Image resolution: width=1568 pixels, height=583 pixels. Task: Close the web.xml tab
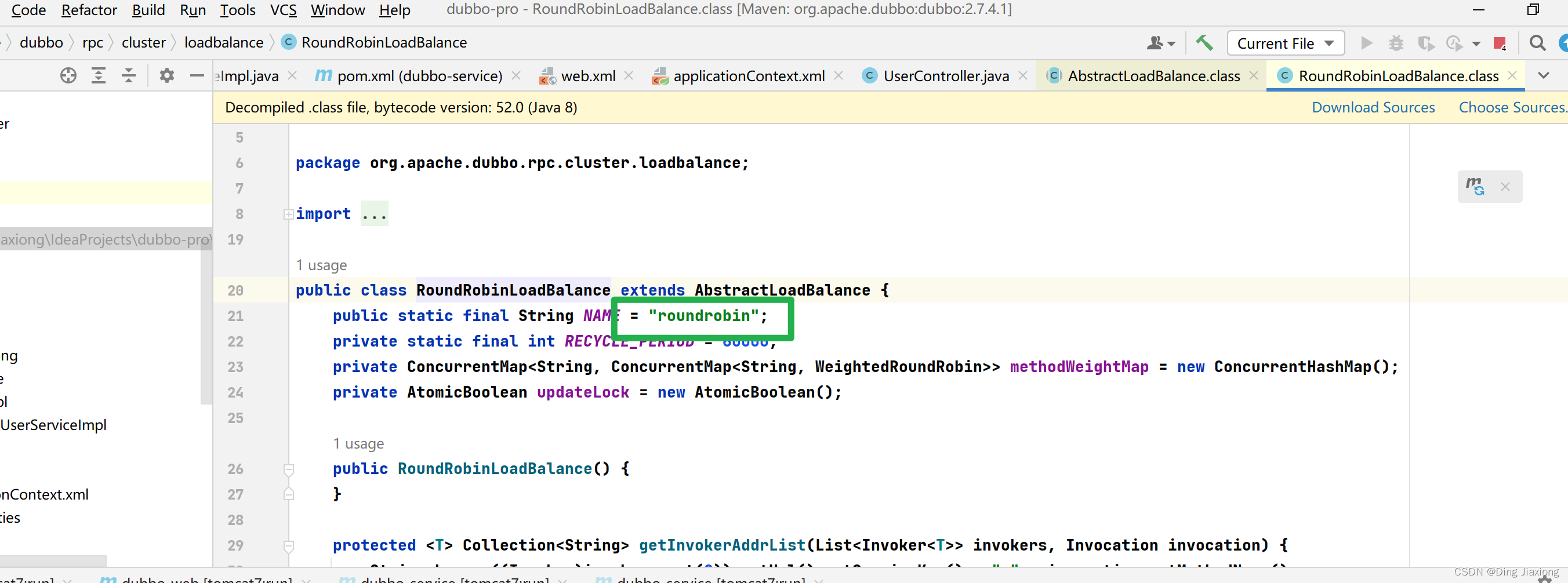tap(629, 75)
